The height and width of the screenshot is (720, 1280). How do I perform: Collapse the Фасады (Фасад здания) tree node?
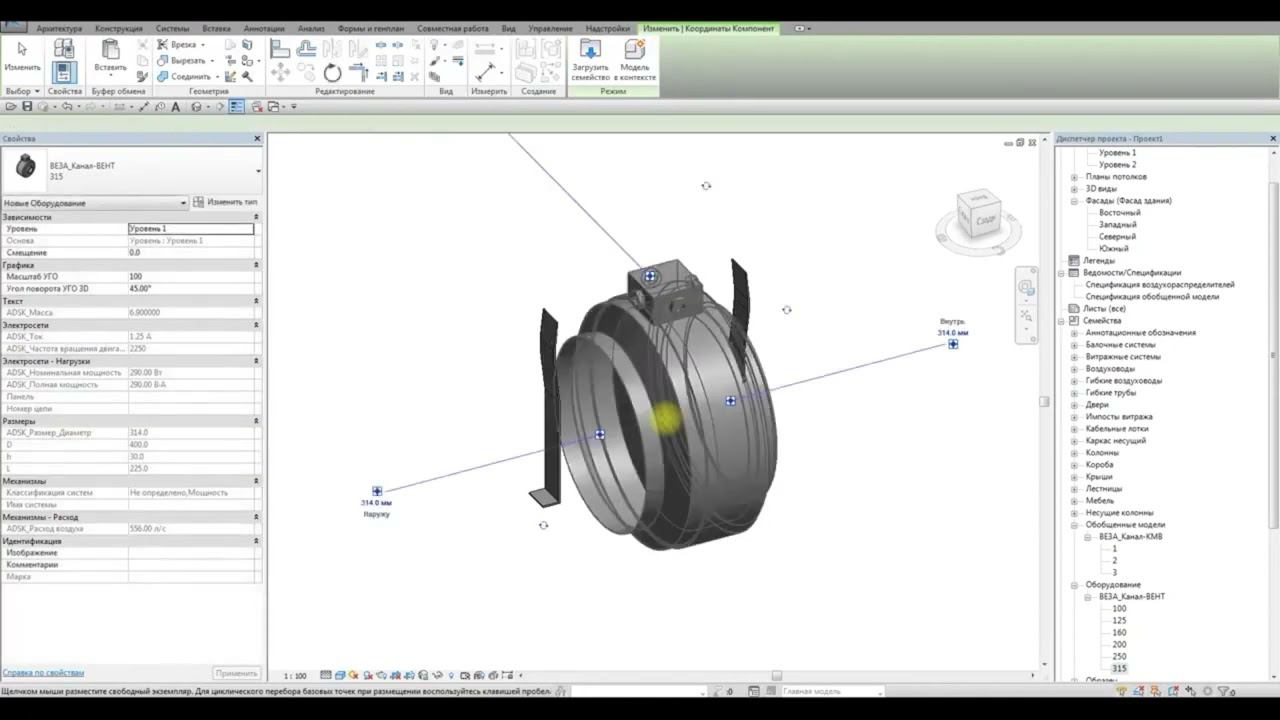(1074, 201)
